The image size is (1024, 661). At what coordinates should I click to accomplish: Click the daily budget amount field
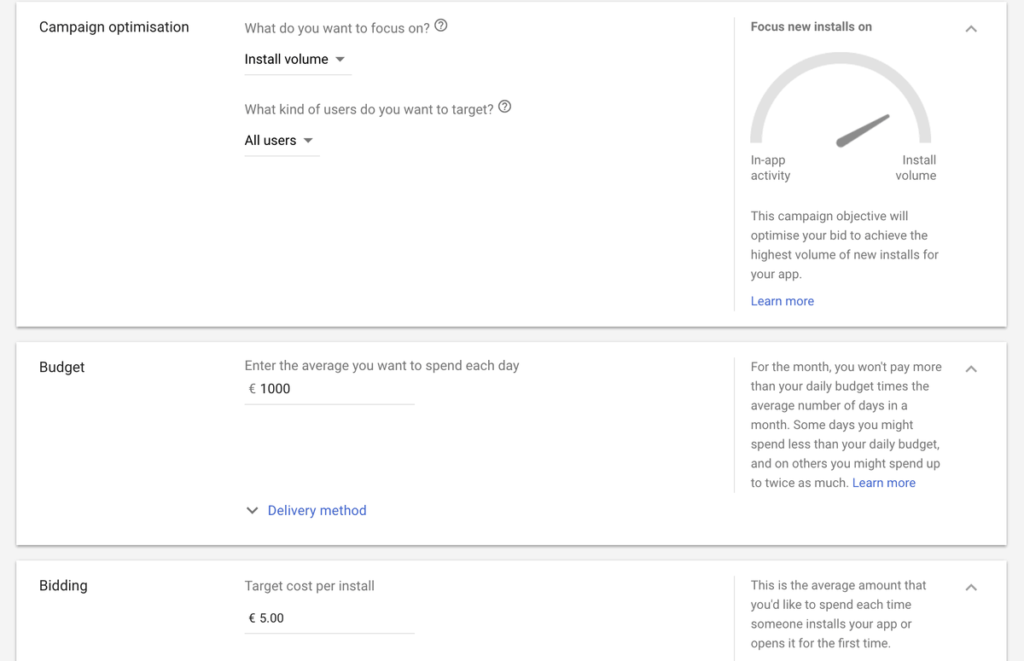(329, 389)
